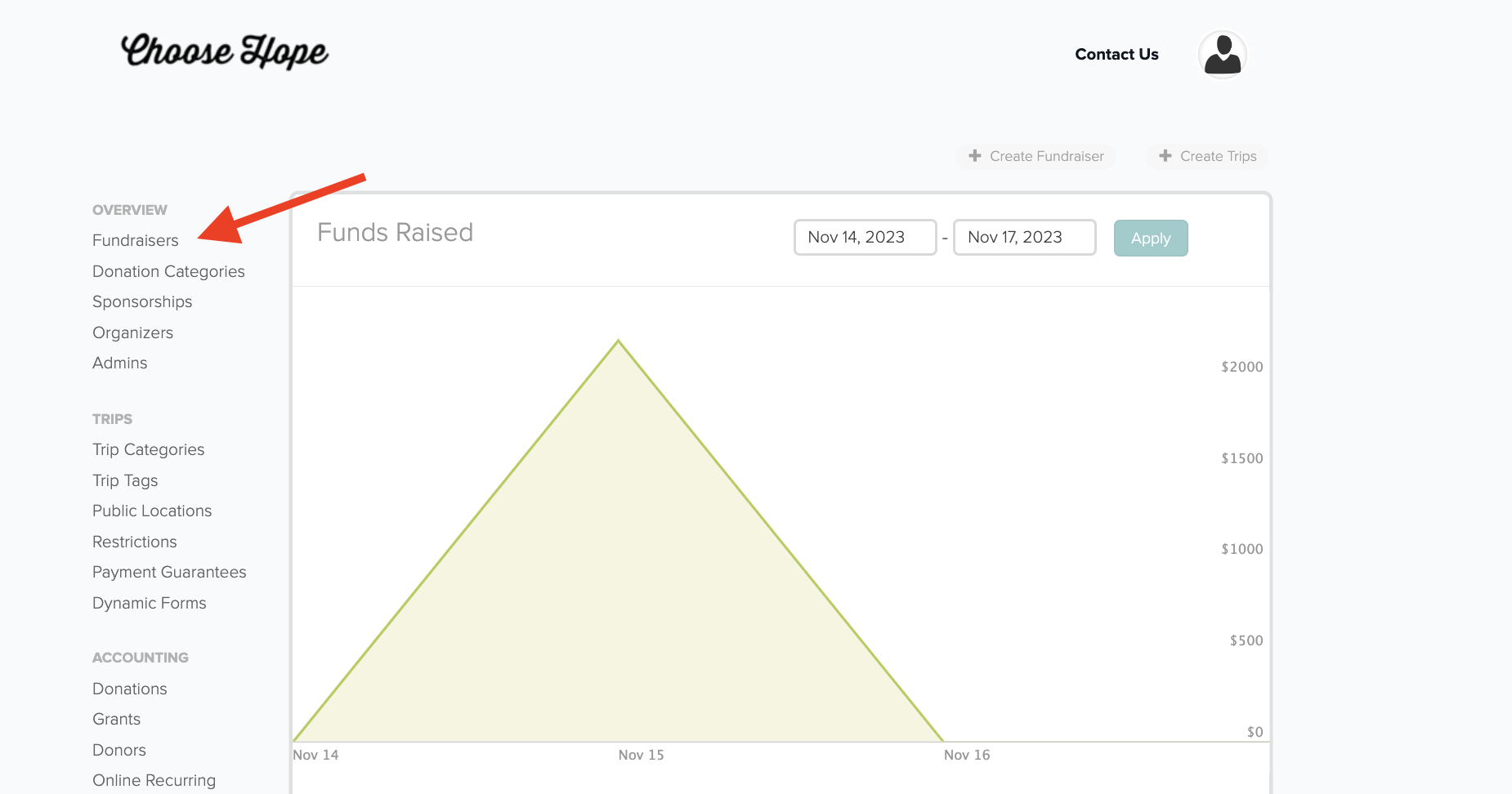Click the Funds Raised heading
This screenshot has width=1512, height=794.
[x=396, y=233]
